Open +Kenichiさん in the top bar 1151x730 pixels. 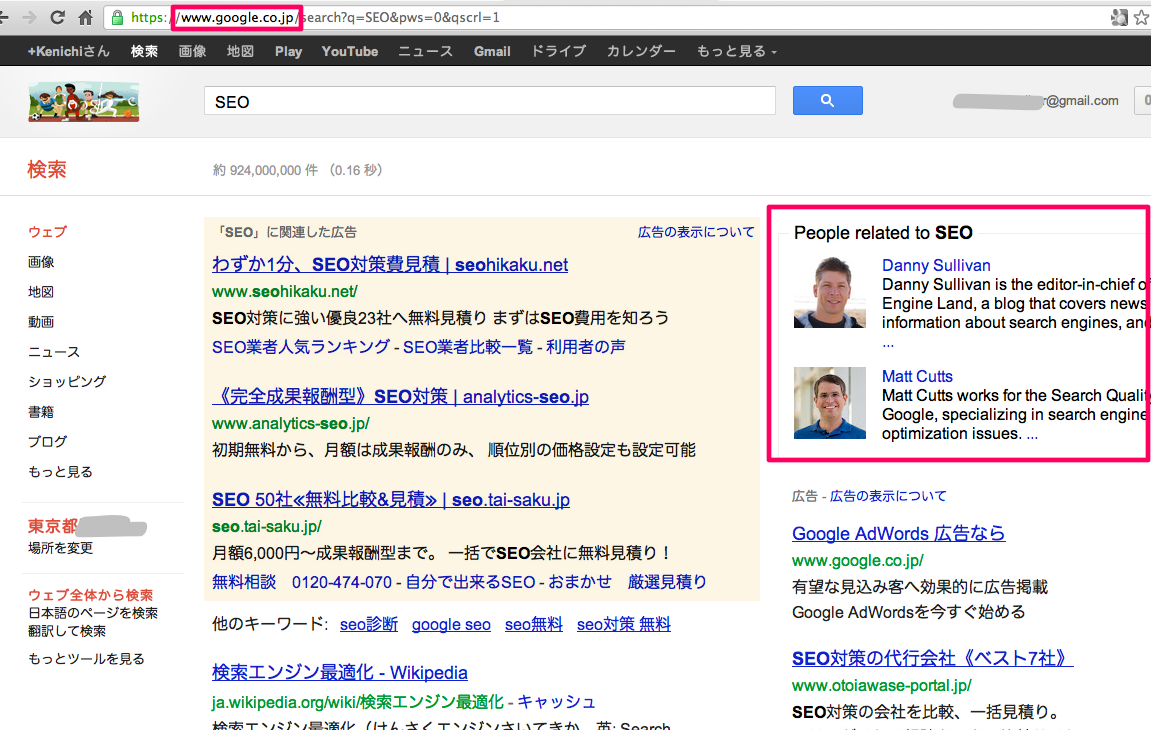click(68, 51)
